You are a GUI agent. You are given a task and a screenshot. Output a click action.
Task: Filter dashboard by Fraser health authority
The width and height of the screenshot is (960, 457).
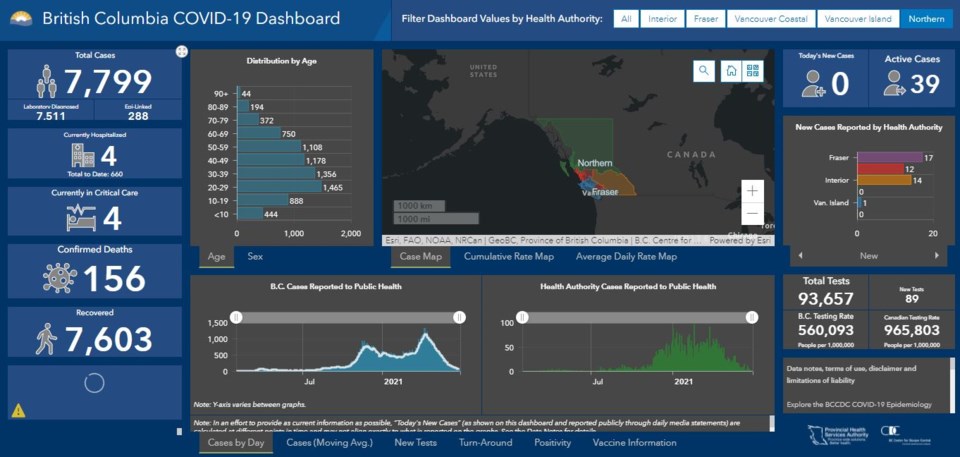pos(705,19)
